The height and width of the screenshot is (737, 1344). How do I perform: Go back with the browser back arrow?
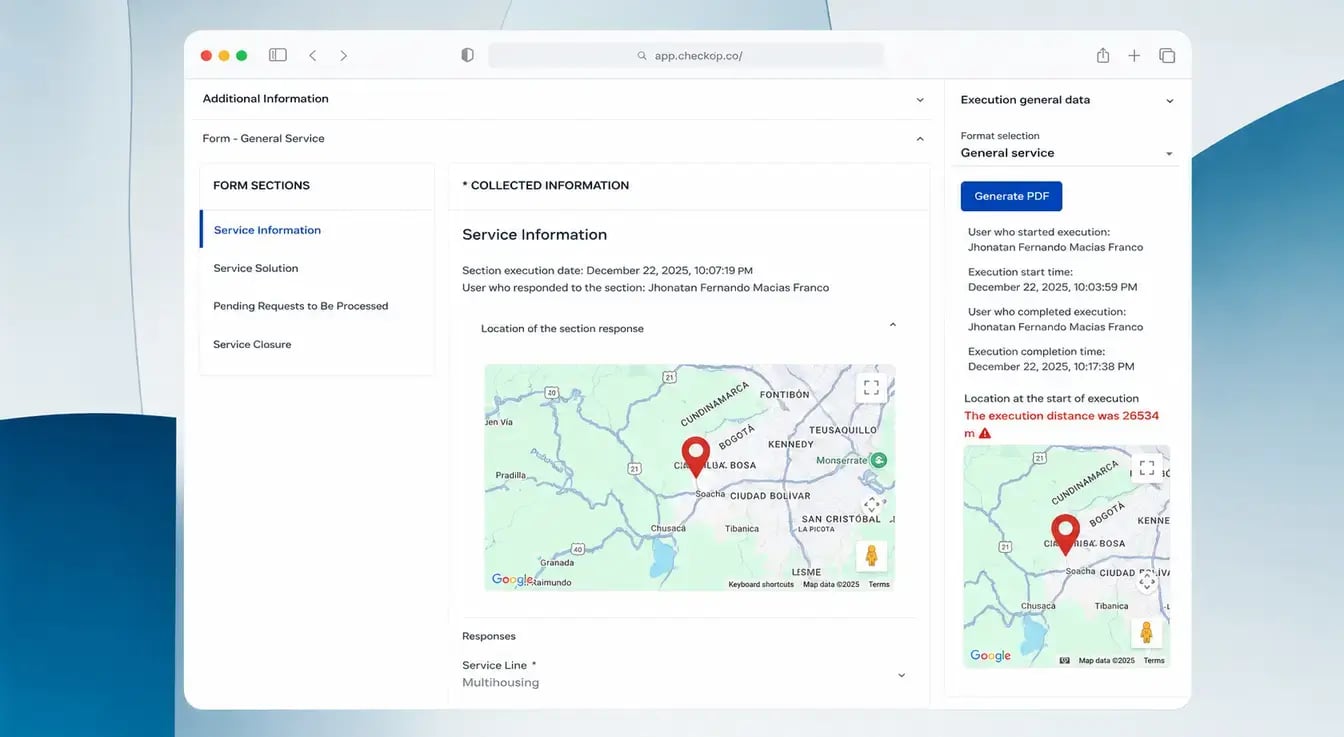pos(313,56)
